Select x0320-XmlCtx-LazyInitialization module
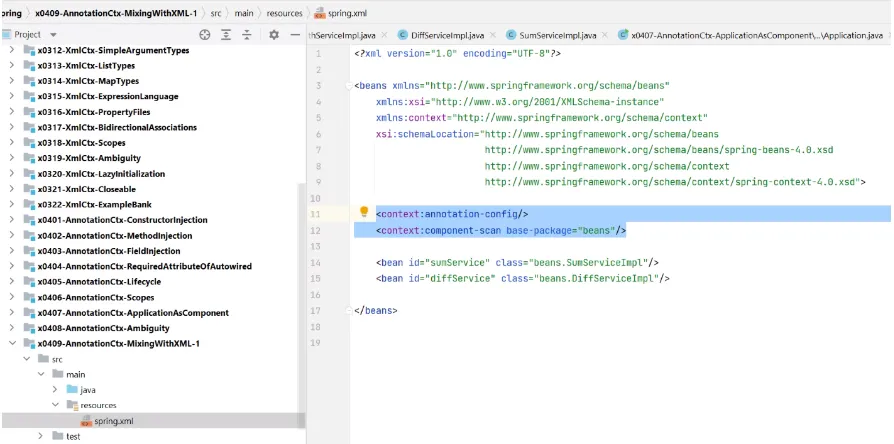This screenshot has height=444, width=894. (x=101, y=174)
